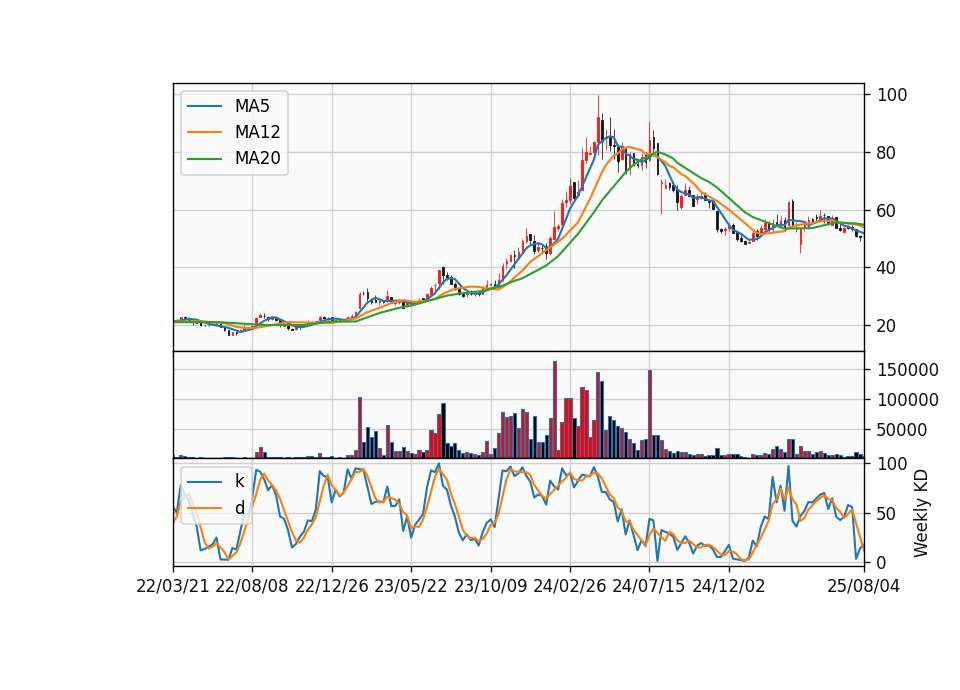960x690 pixels.
Task: Click the MA20 legend label
Action: (x=257, y=158)
